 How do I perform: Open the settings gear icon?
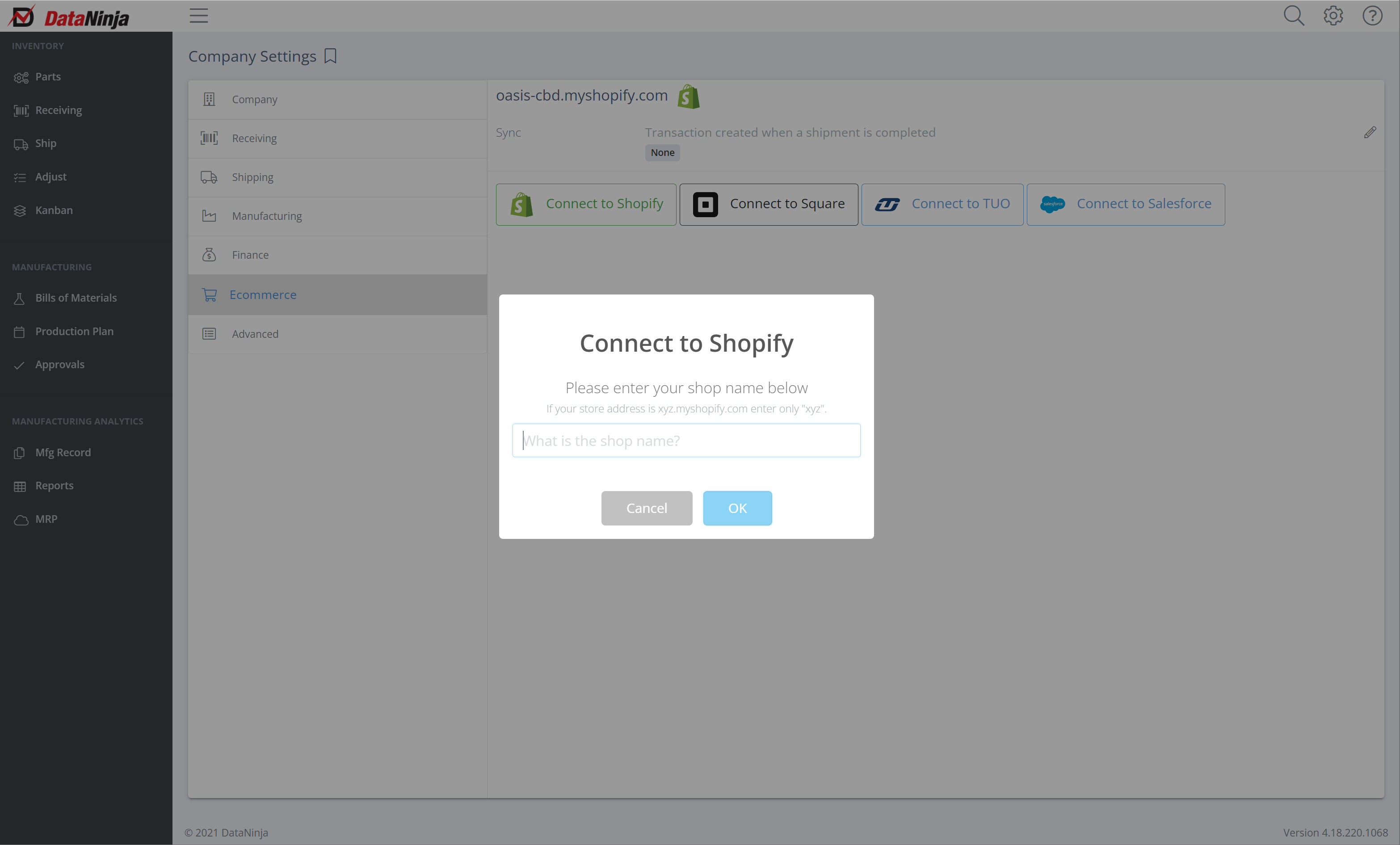1333,16
